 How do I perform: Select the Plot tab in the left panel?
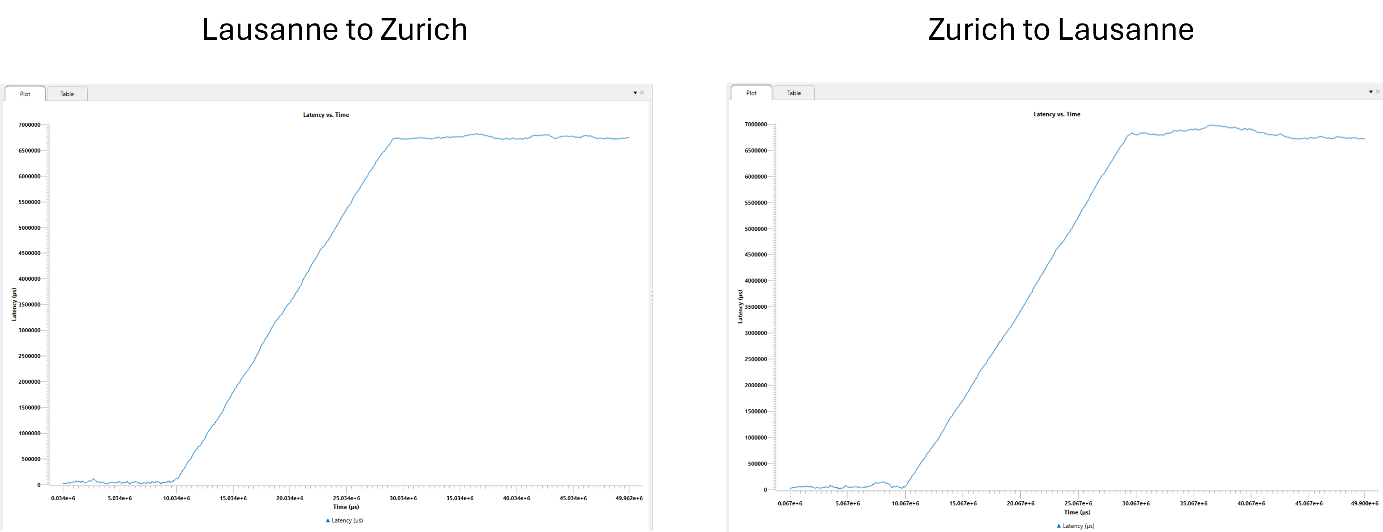pos(25,93)
